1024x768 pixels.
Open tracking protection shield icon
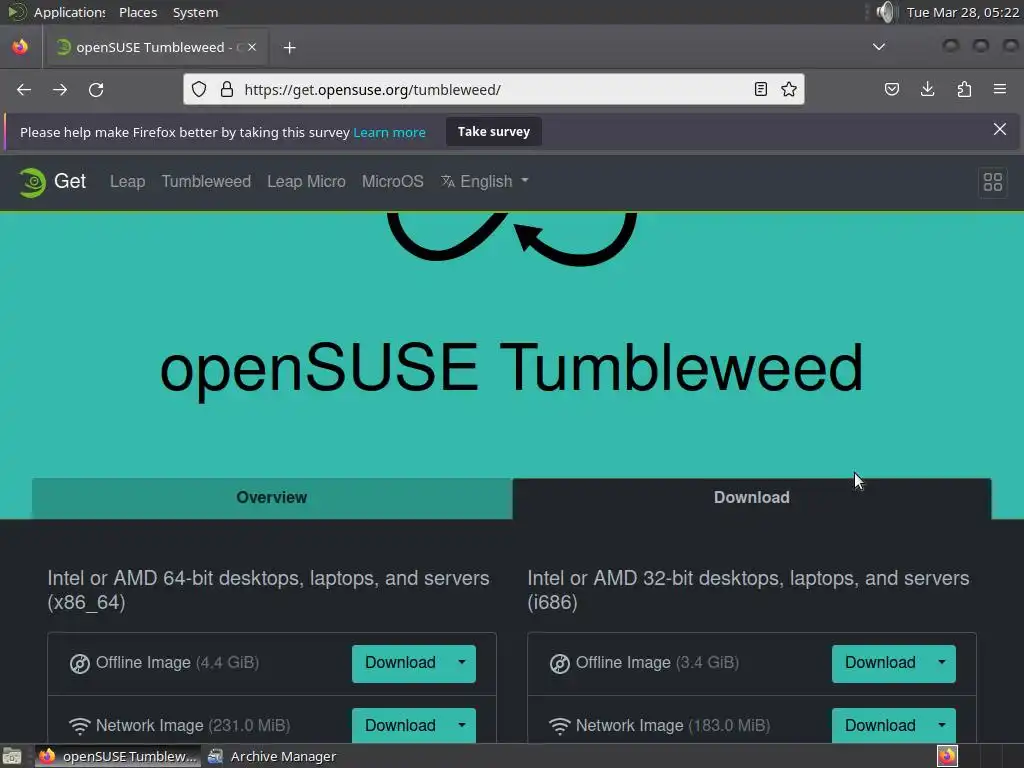[x=199, y=89]
